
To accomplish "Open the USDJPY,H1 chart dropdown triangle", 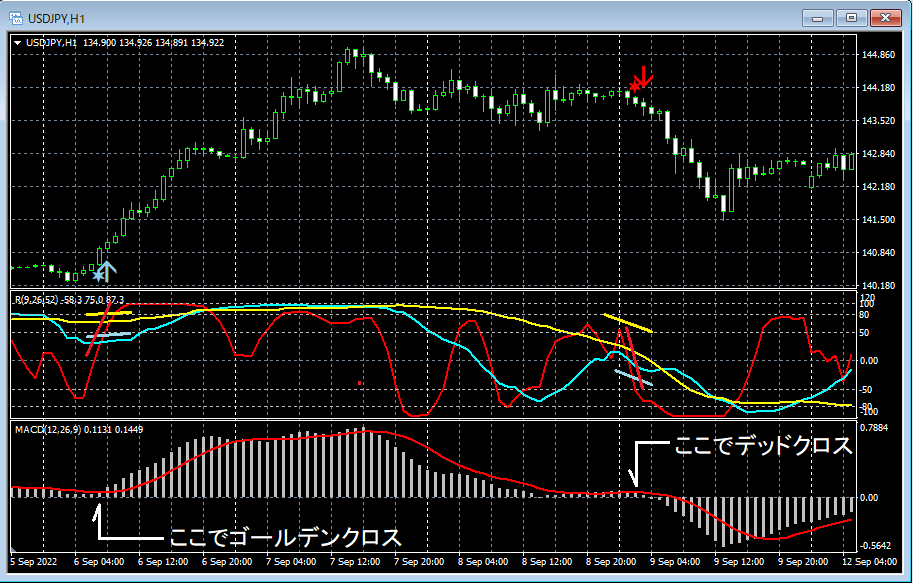I will tap(17, 43).
